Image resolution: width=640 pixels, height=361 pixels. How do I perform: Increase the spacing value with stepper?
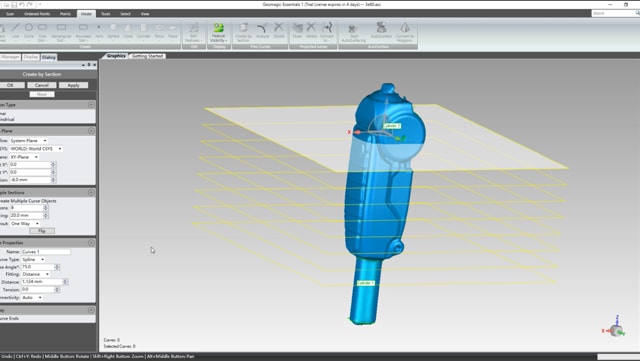pos(46,214)
